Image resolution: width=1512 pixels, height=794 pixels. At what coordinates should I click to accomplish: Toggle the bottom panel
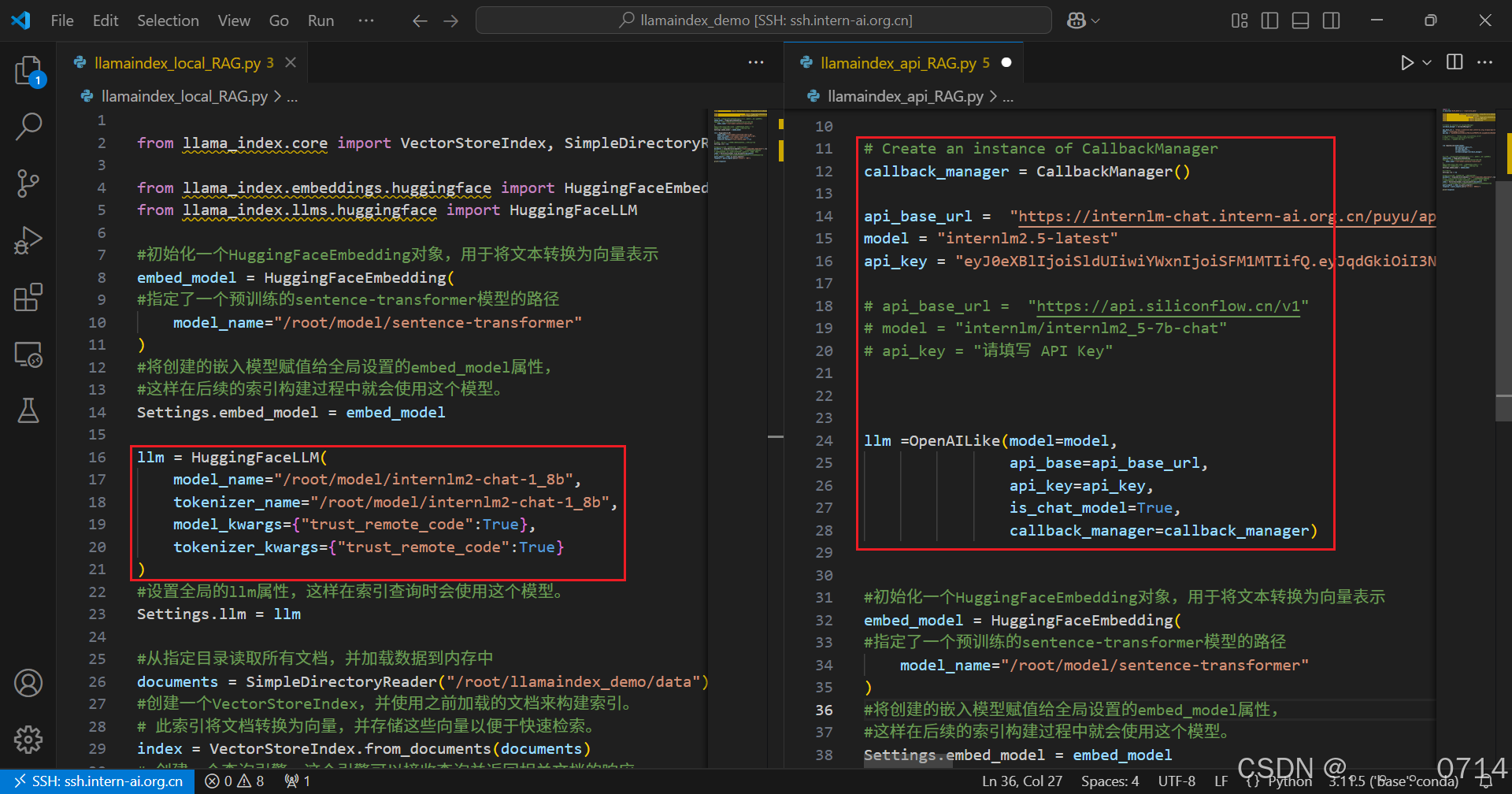click(1301, 20)
